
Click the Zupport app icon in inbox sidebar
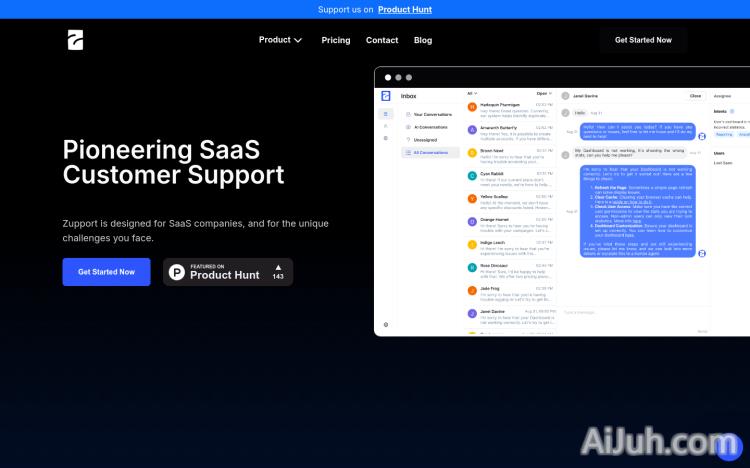click(x=386, y=96)
